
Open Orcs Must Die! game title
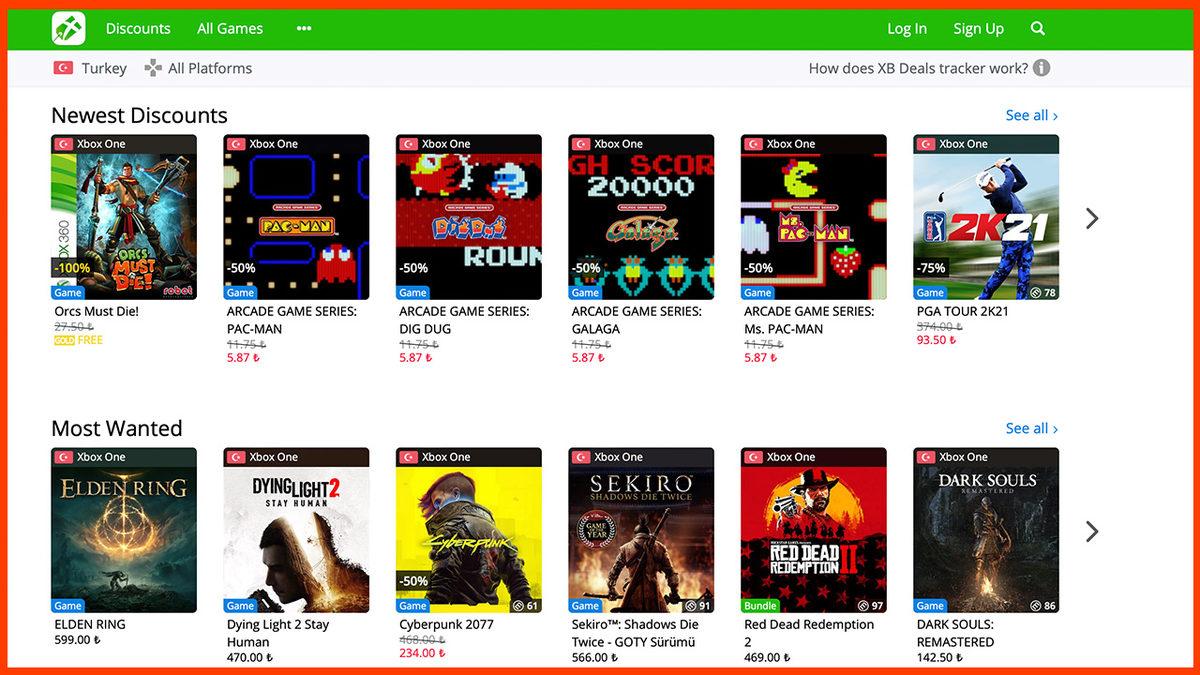coord(97,311)
